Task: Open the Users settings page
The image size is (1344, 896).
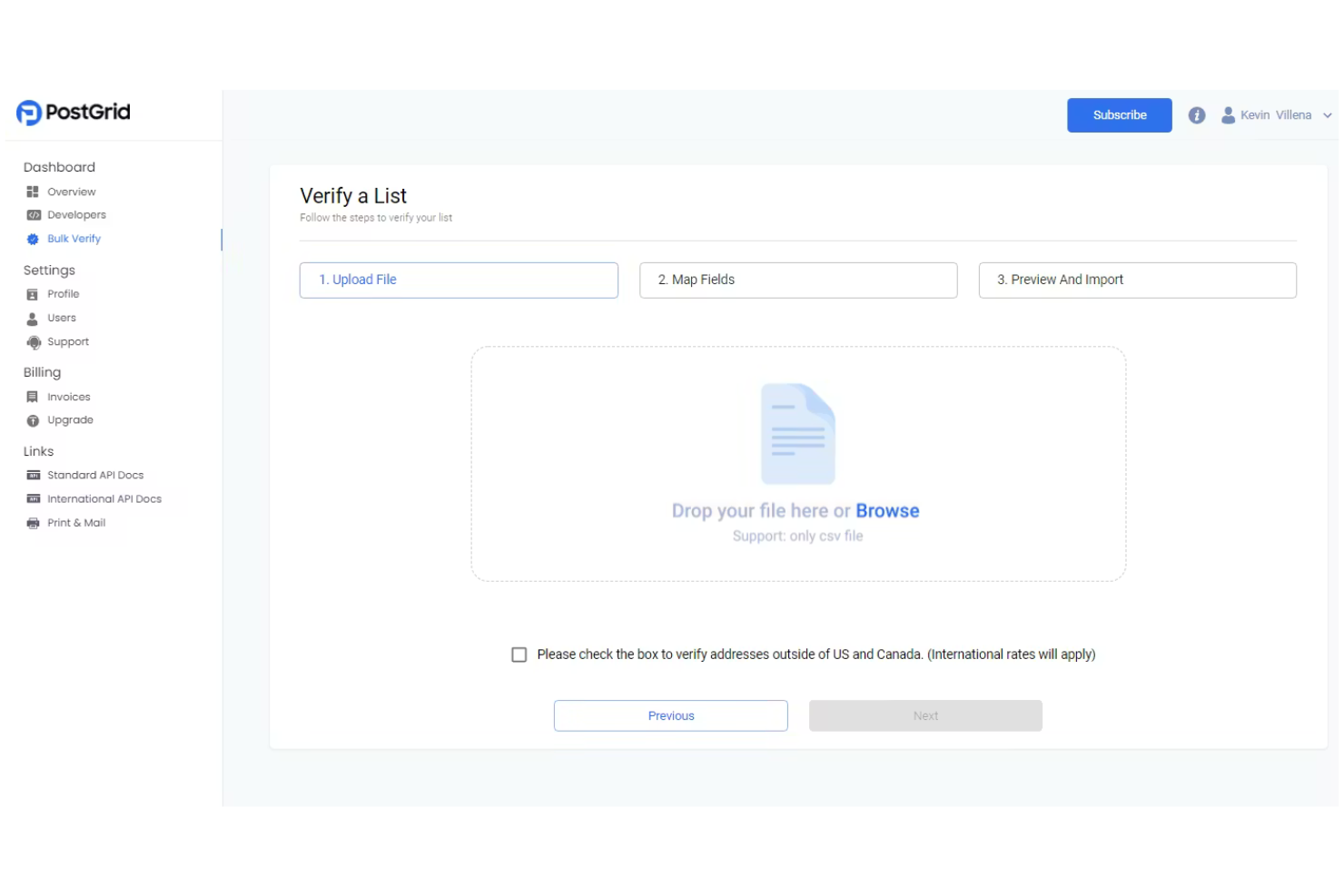Action: tap(62, 317)
